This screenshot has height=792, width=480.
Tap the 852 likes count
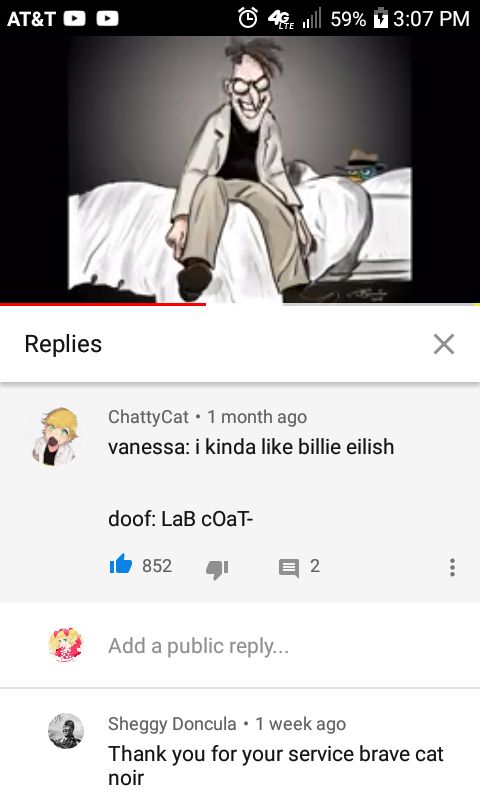tap(157, 566)
